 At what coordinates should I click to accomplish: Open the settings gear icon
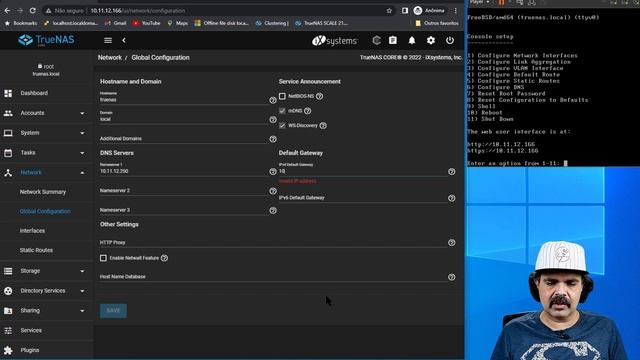pyautogui.click(x=431, y=40)
